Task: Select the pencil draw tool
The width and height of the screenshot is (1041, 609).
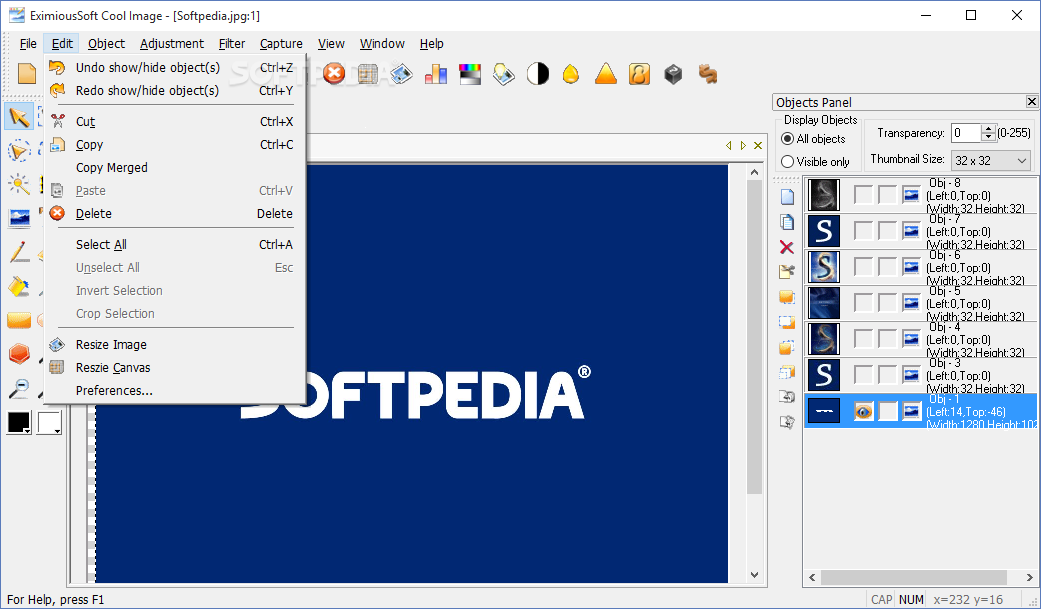Action: (19, 252)
